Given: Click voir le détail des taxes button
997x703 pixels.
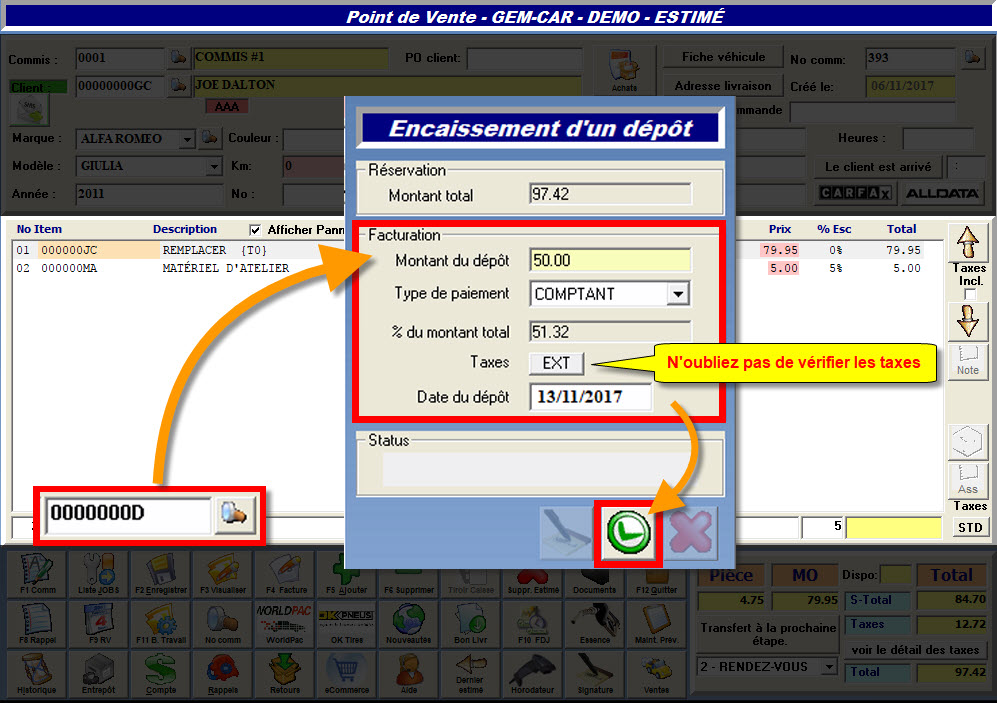Looking at the screenshot, I should click(x=915, y=650).
